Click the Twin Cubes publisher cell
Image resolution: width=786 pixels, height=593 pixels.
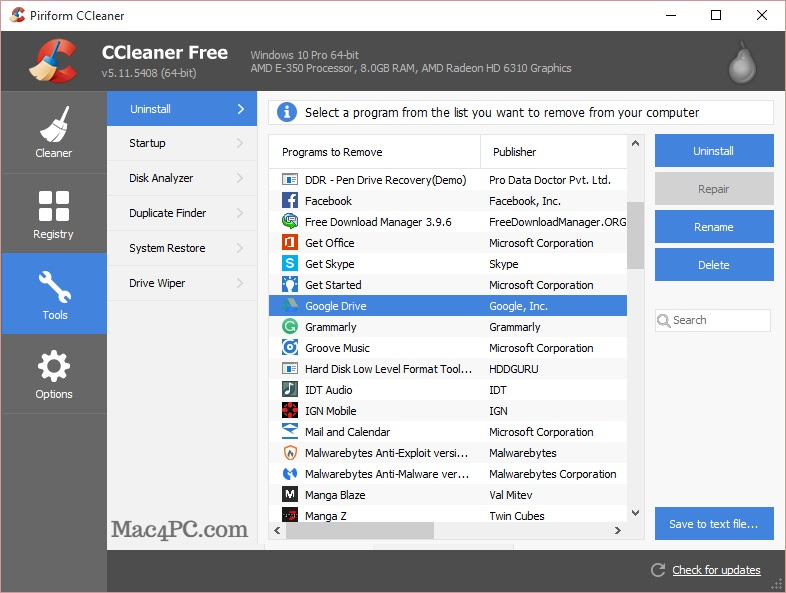pyautogui.click(x=517, y=516)
